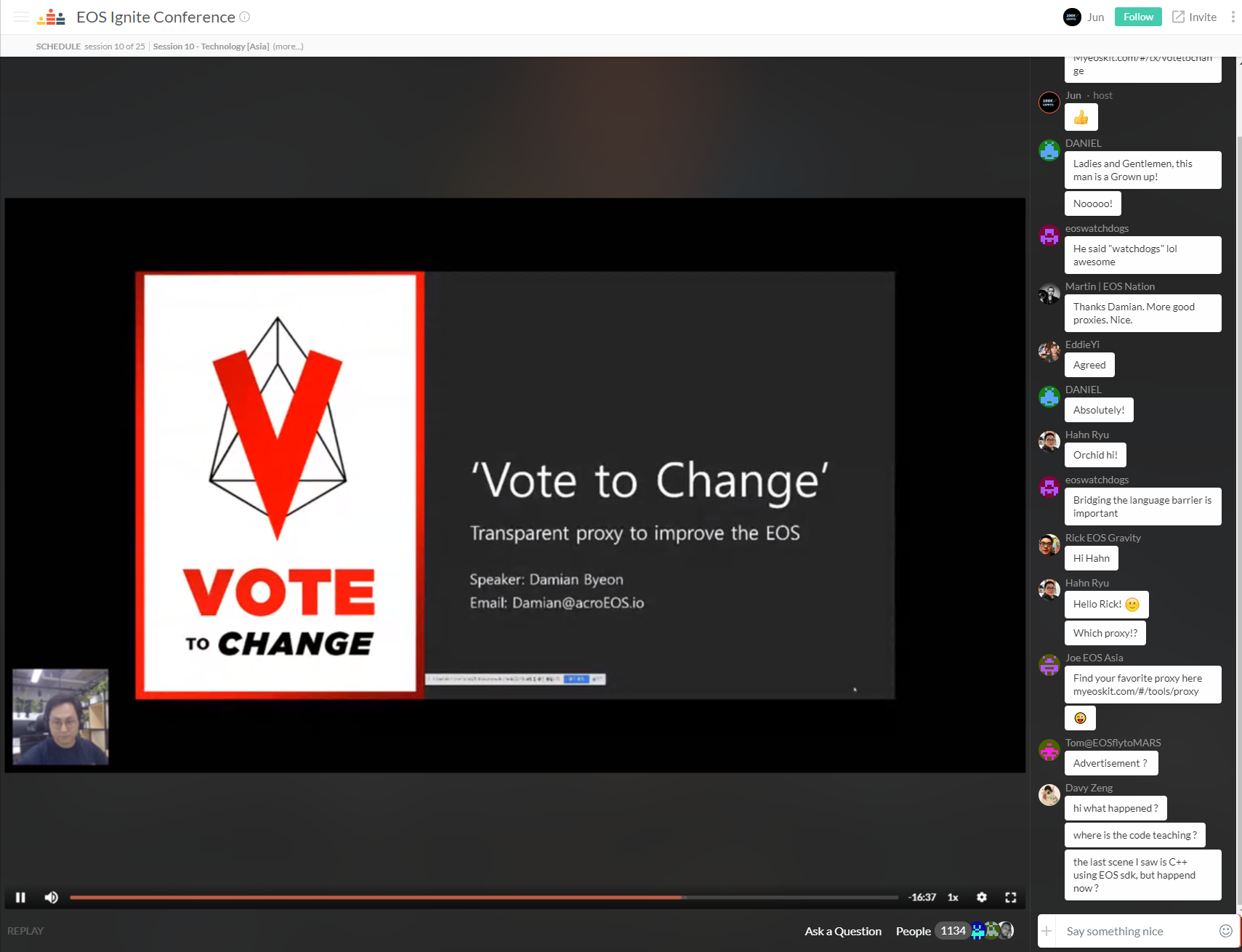Open EddieYi's avatar
The width and height of the screenshot is (1242, 952).
click(1049, 352)
